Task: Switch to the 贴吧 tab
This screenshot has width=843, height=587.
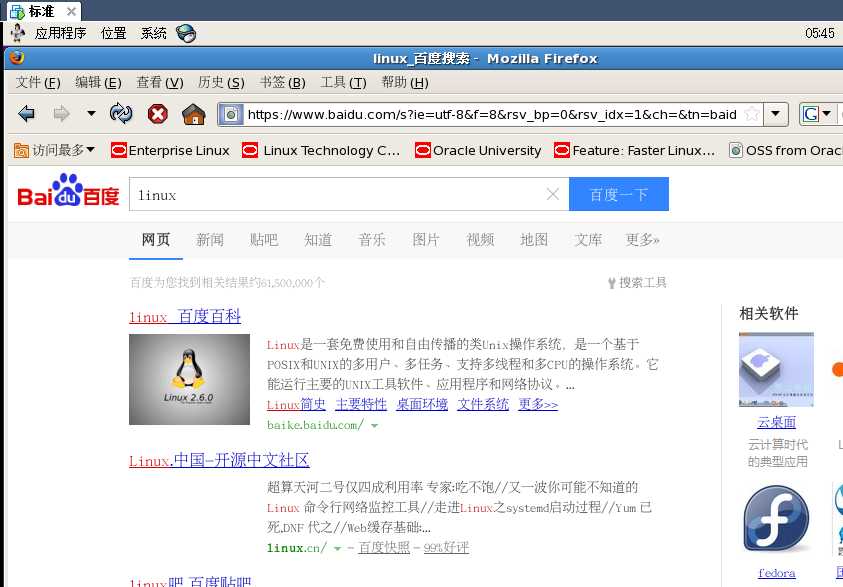Action: coord(264,240)
